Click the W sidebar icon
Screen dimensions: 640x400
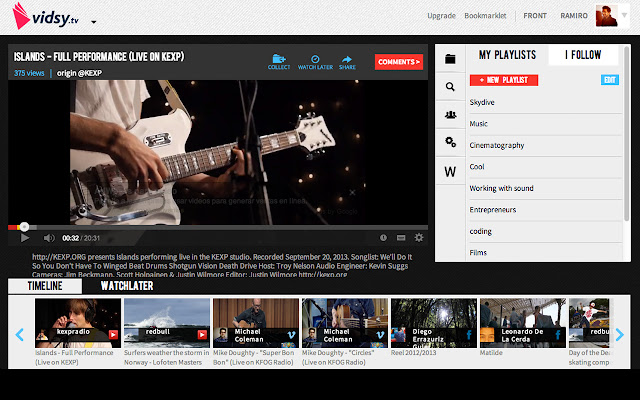coord(450,171)
